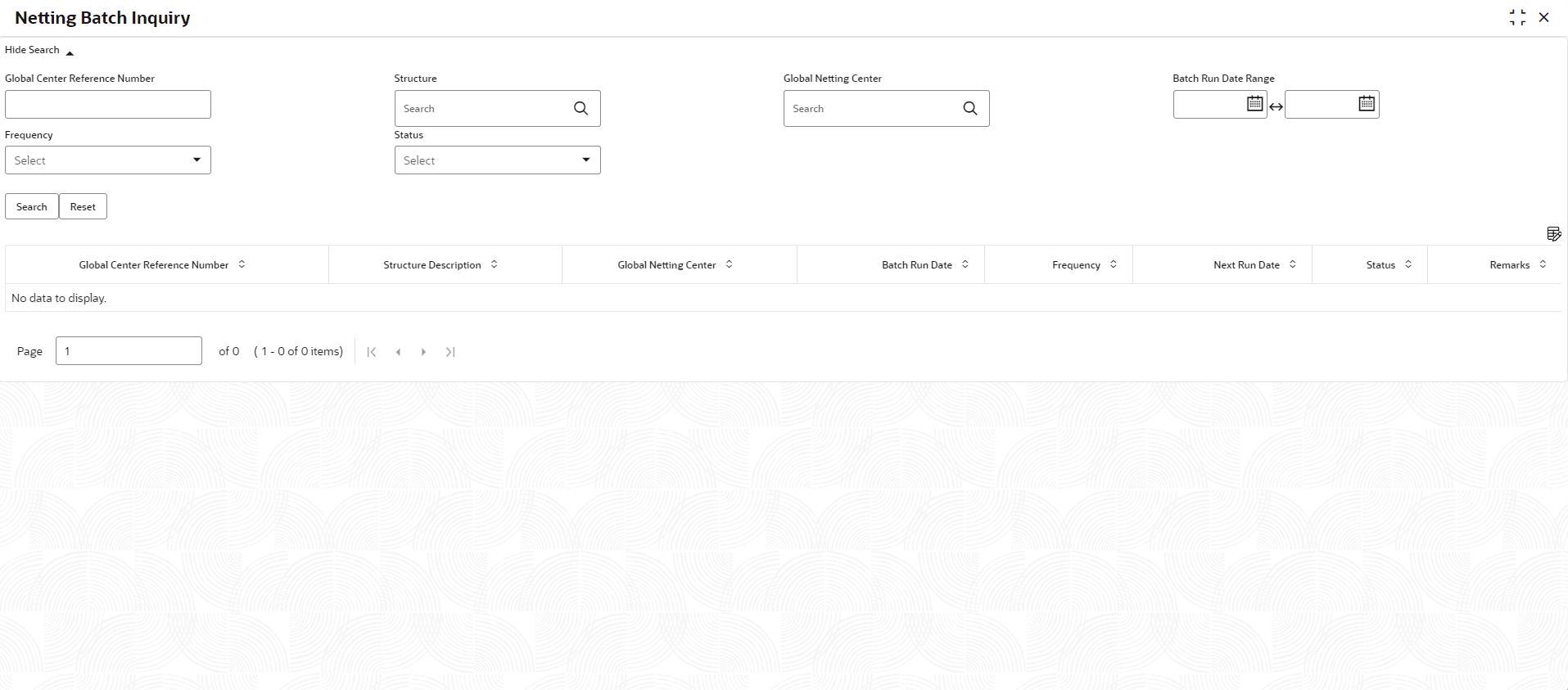
Task: Collapse the search panel via Hide Search
Action: pyautogui.click(x=38, y=51)
